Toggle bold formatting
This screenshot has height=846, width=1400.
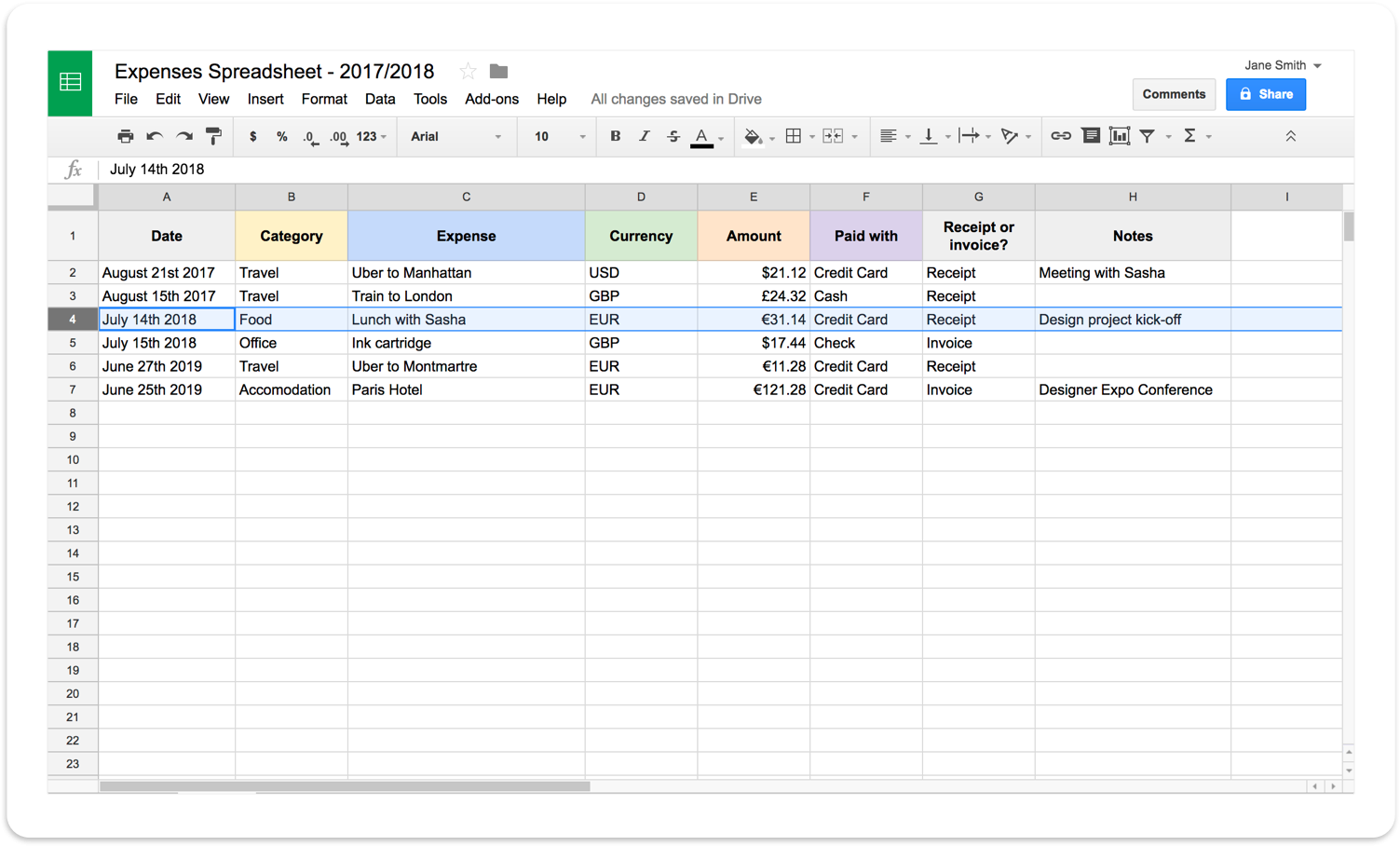(615, 136)
